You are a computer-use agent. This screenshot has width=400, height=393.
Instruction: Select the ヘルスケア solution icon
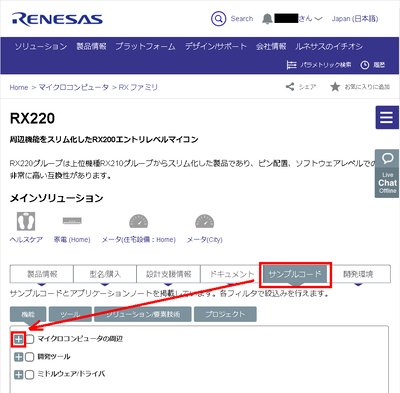click(x=26, y=222)
